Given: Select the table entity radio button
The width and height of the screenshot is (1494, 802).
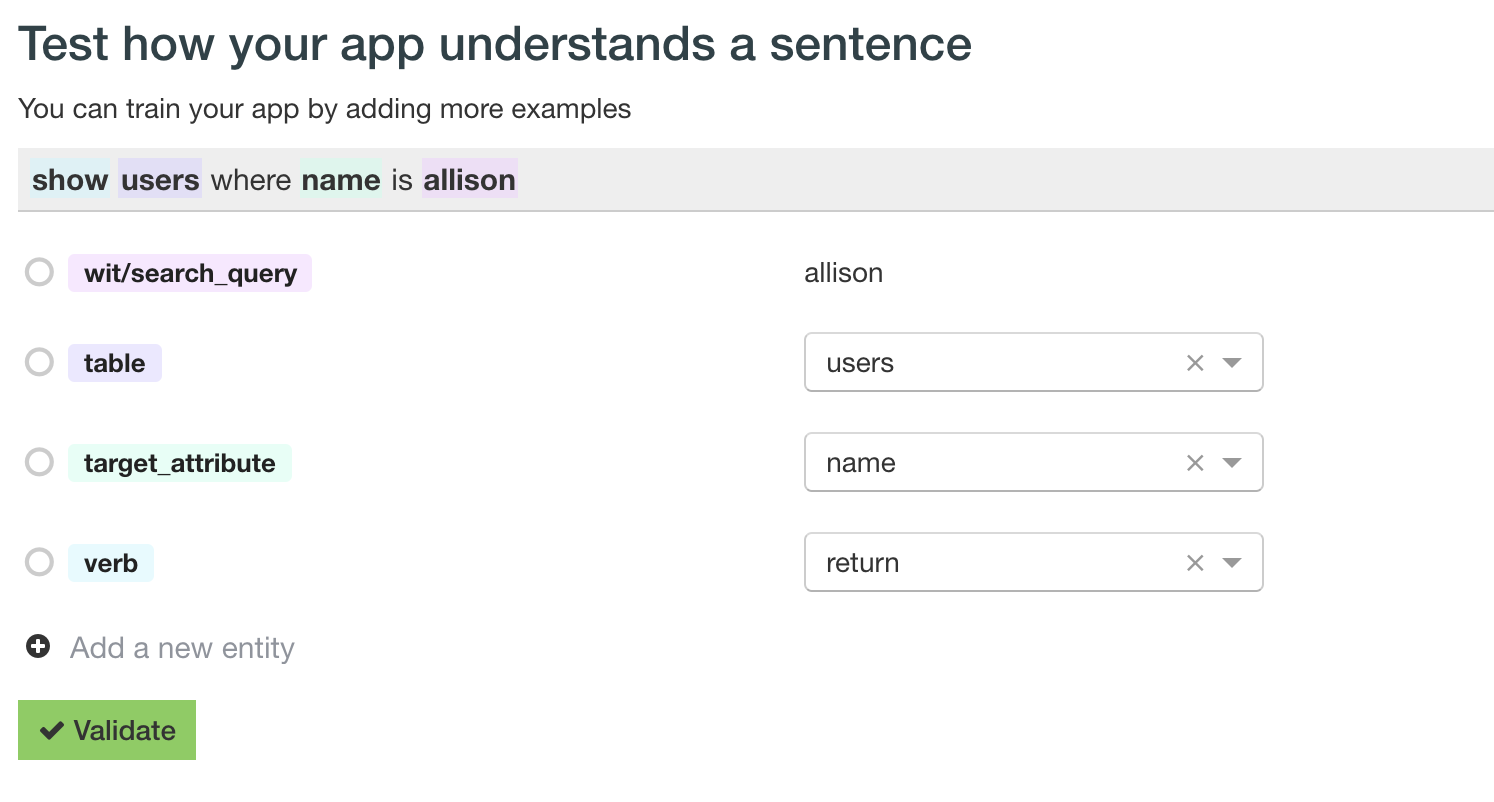Looking at the screenshot, I should [x=39, y=362].
